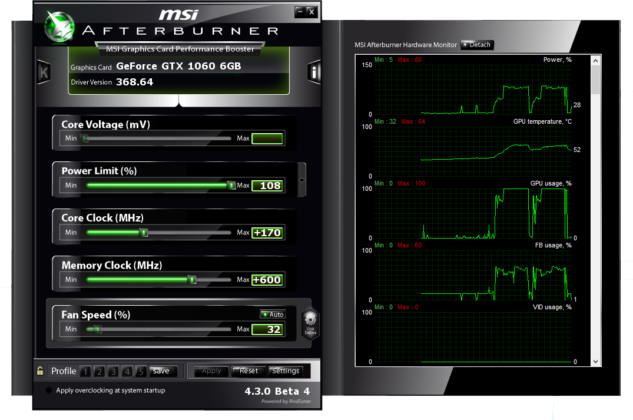Toggle Auto fan speed
Screen dimensions: 633x420
(272, 314)
